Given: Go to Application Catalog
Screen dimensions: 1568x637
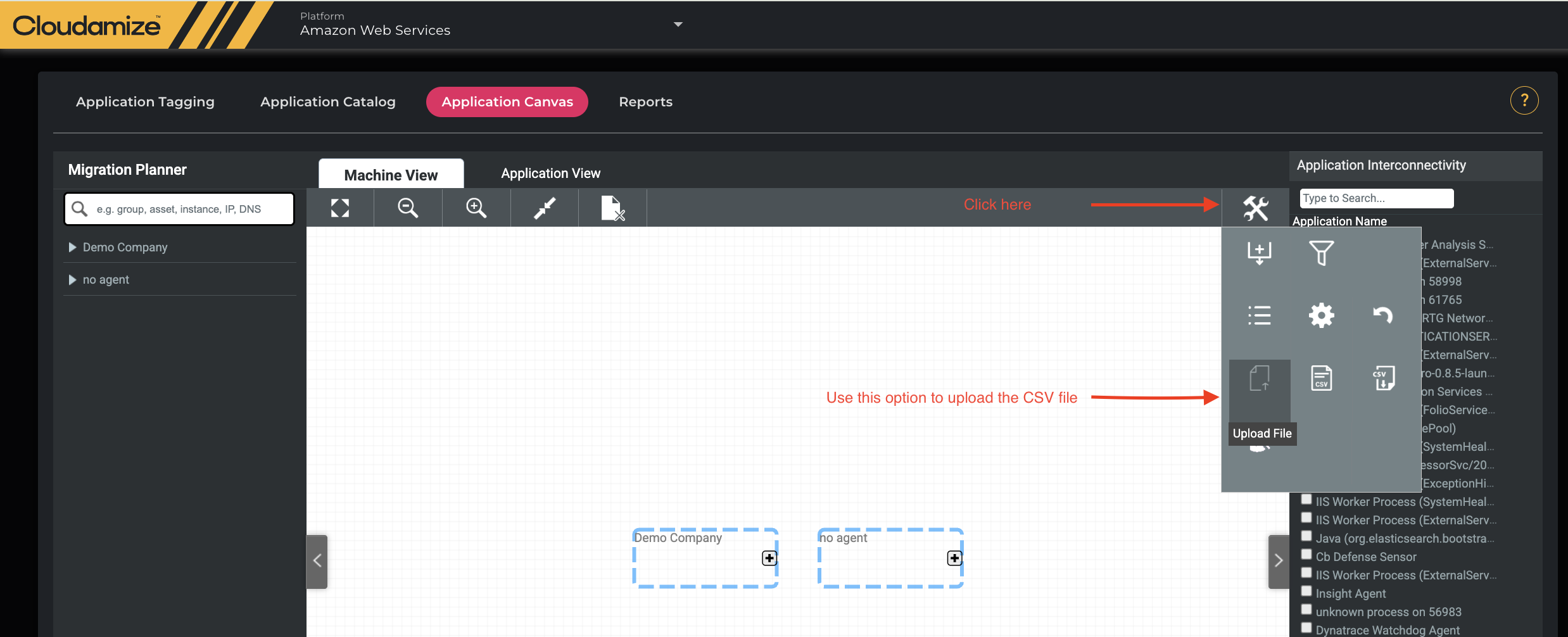Looking at the screenshot, I should tap(327, 102).
